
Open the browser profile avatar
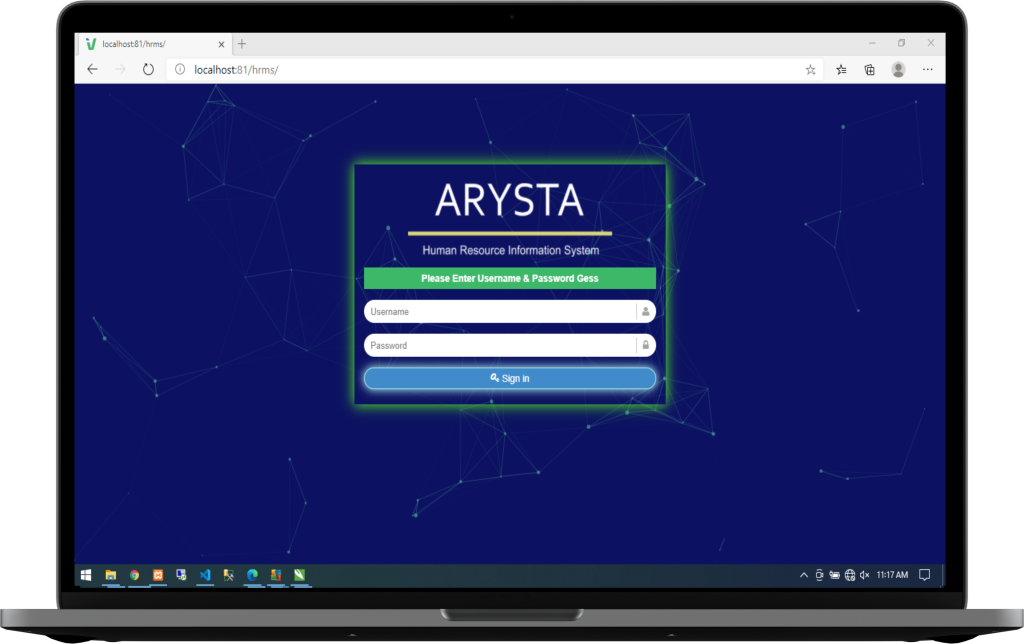(x=899, y=69)
